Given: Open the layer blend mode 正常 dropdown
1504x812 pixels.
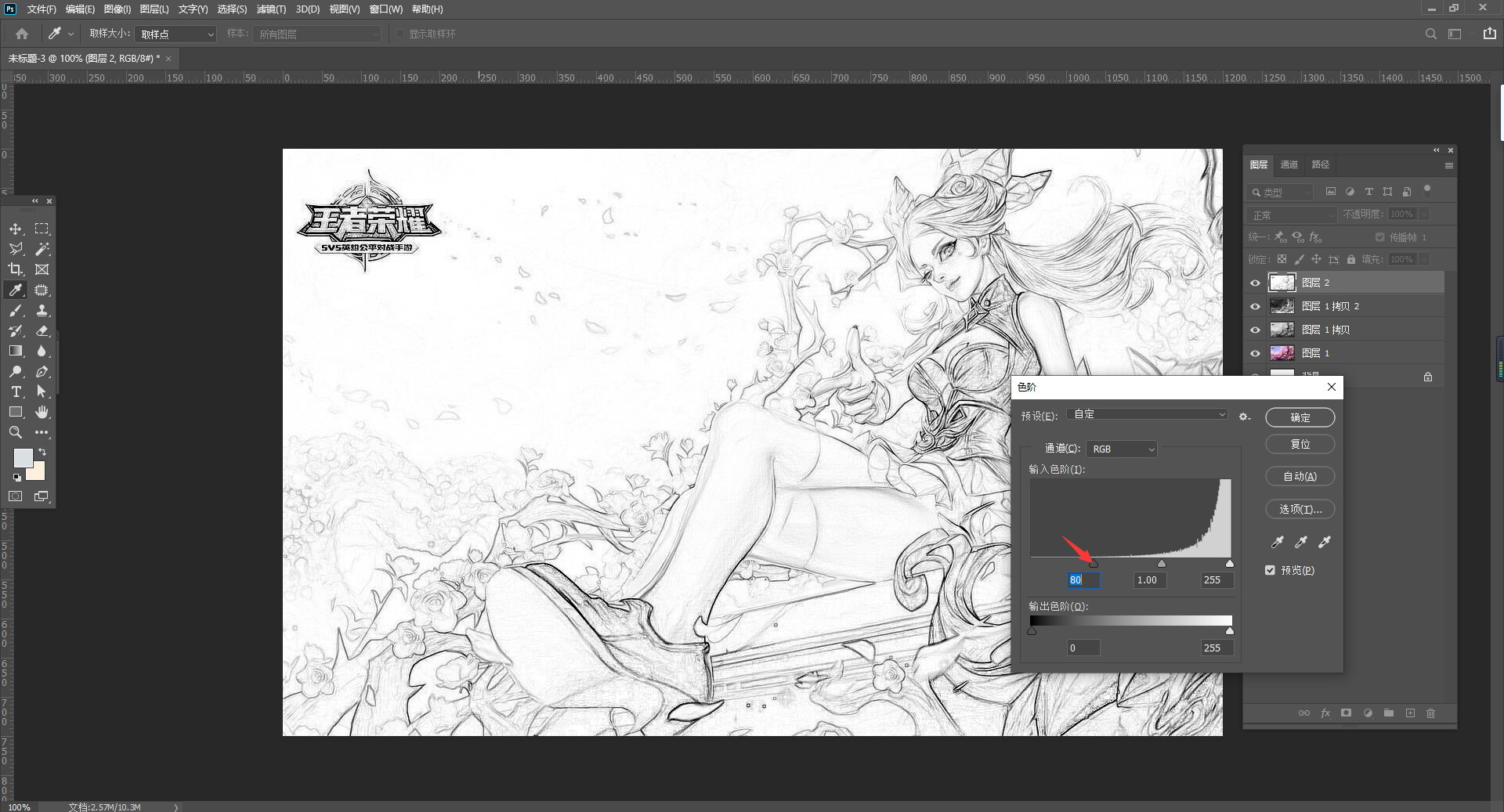Looking at the screenshot, I should point(1292,215).
